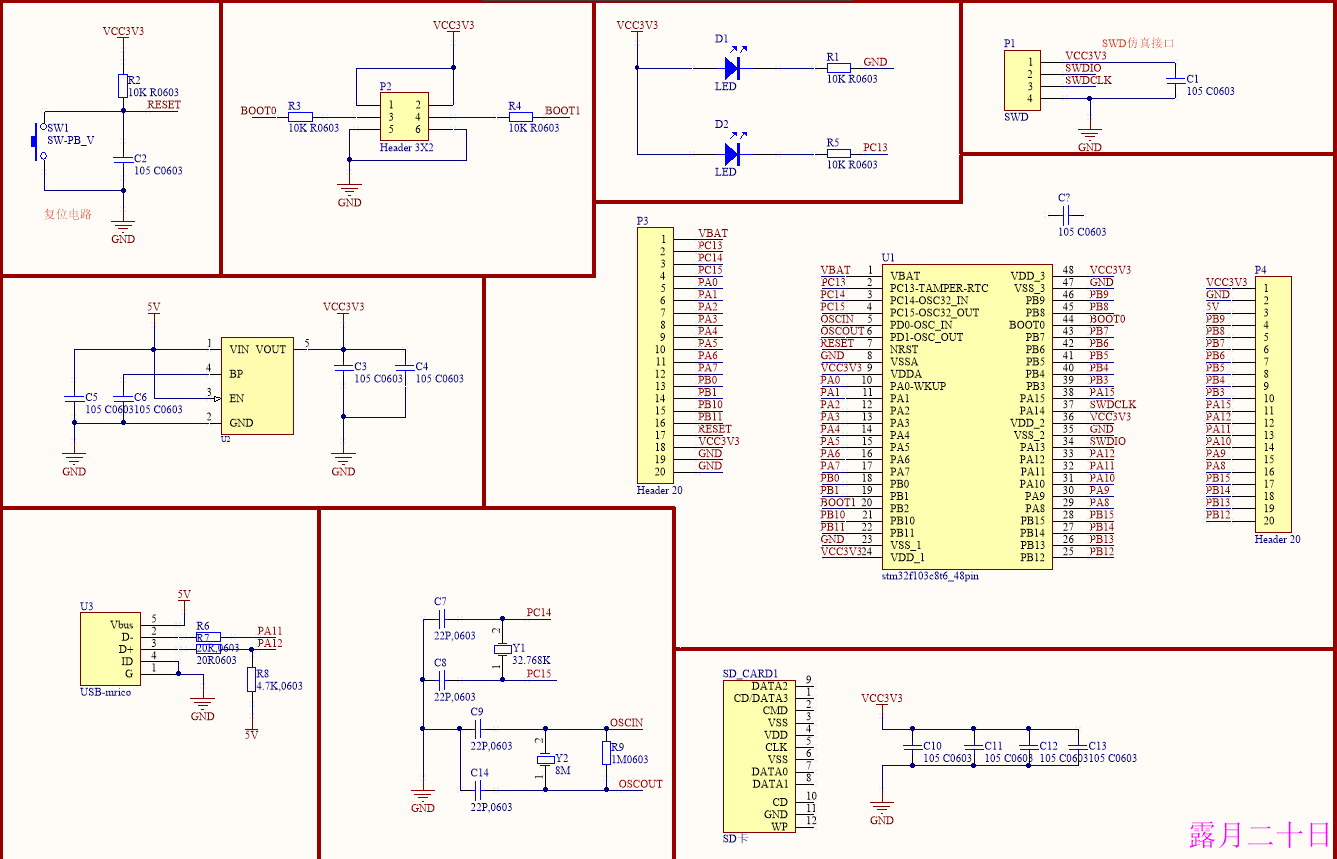Select the P4 Header 20 connector

(x=1273, y=405)
